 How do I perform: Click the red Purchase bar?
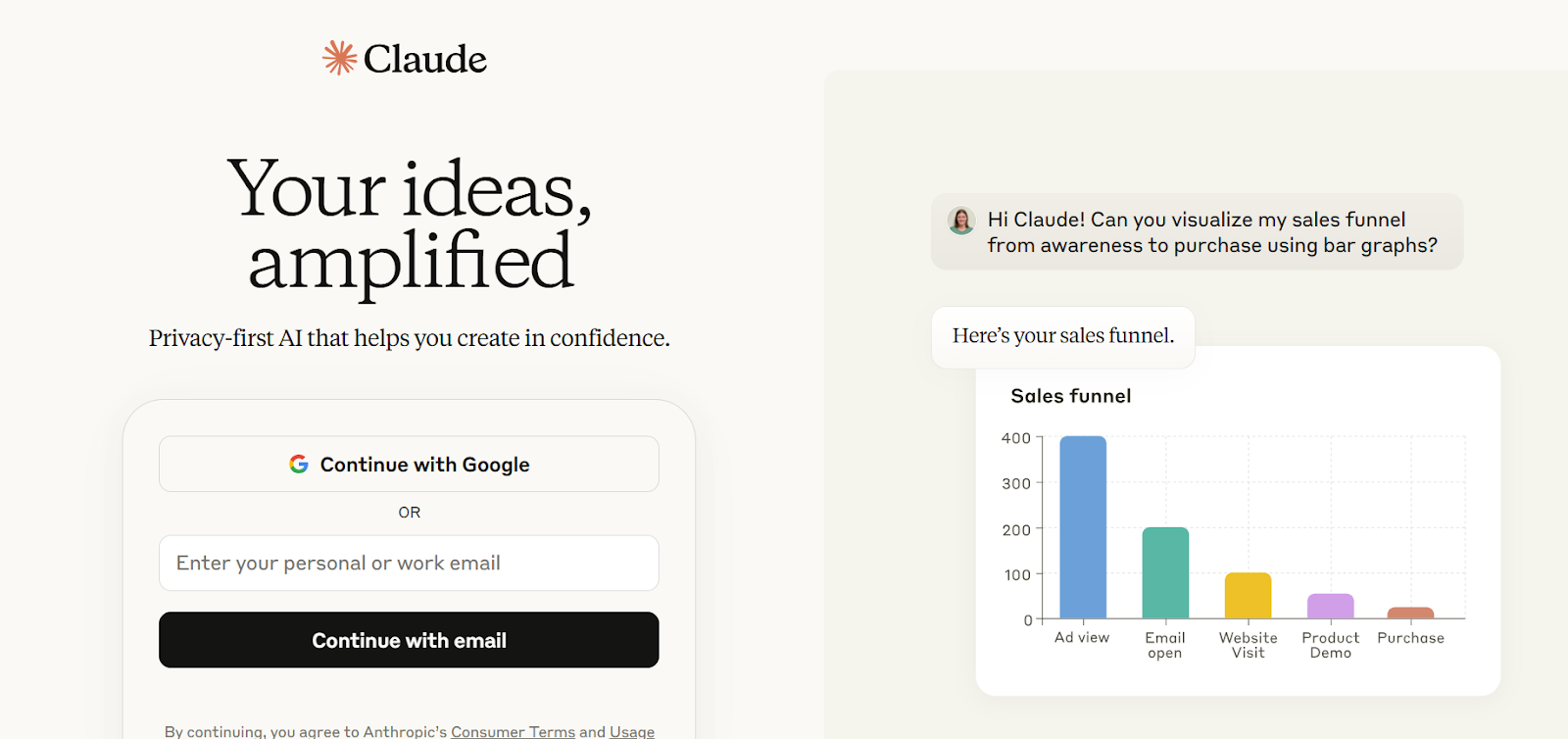point(1411,613)
